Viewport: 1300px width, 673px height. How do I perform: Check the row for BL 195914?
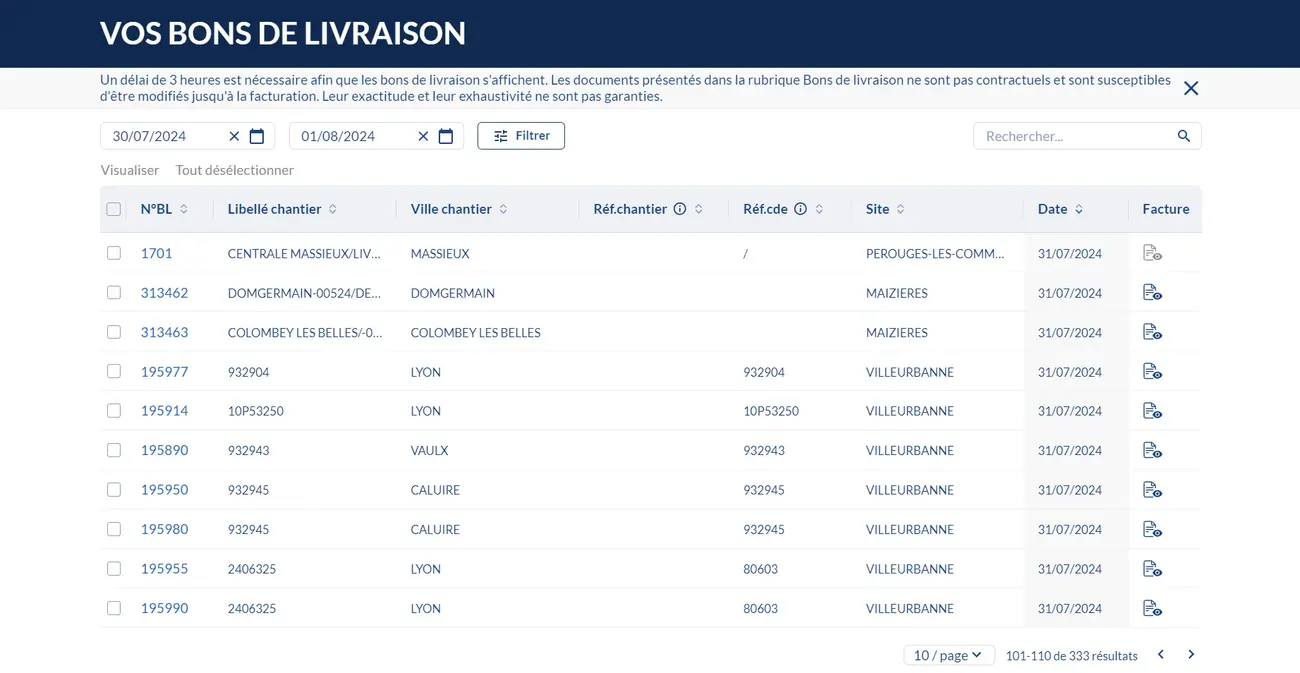(x=114, y=411)
